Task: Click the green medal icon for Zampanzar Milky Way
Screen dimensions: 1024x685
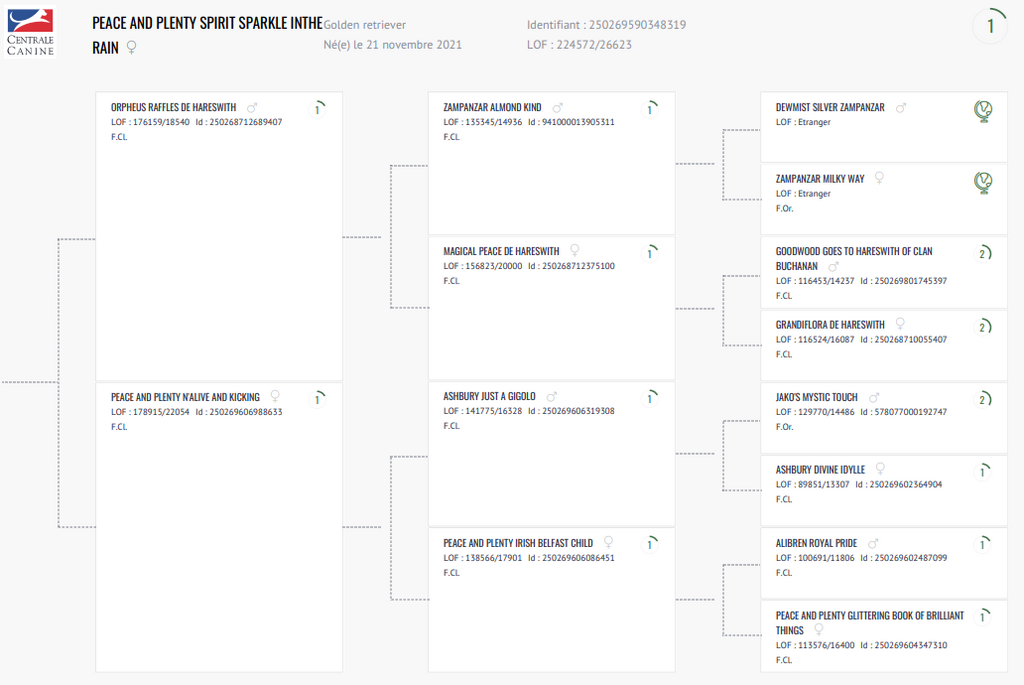Action: [983, 182]
